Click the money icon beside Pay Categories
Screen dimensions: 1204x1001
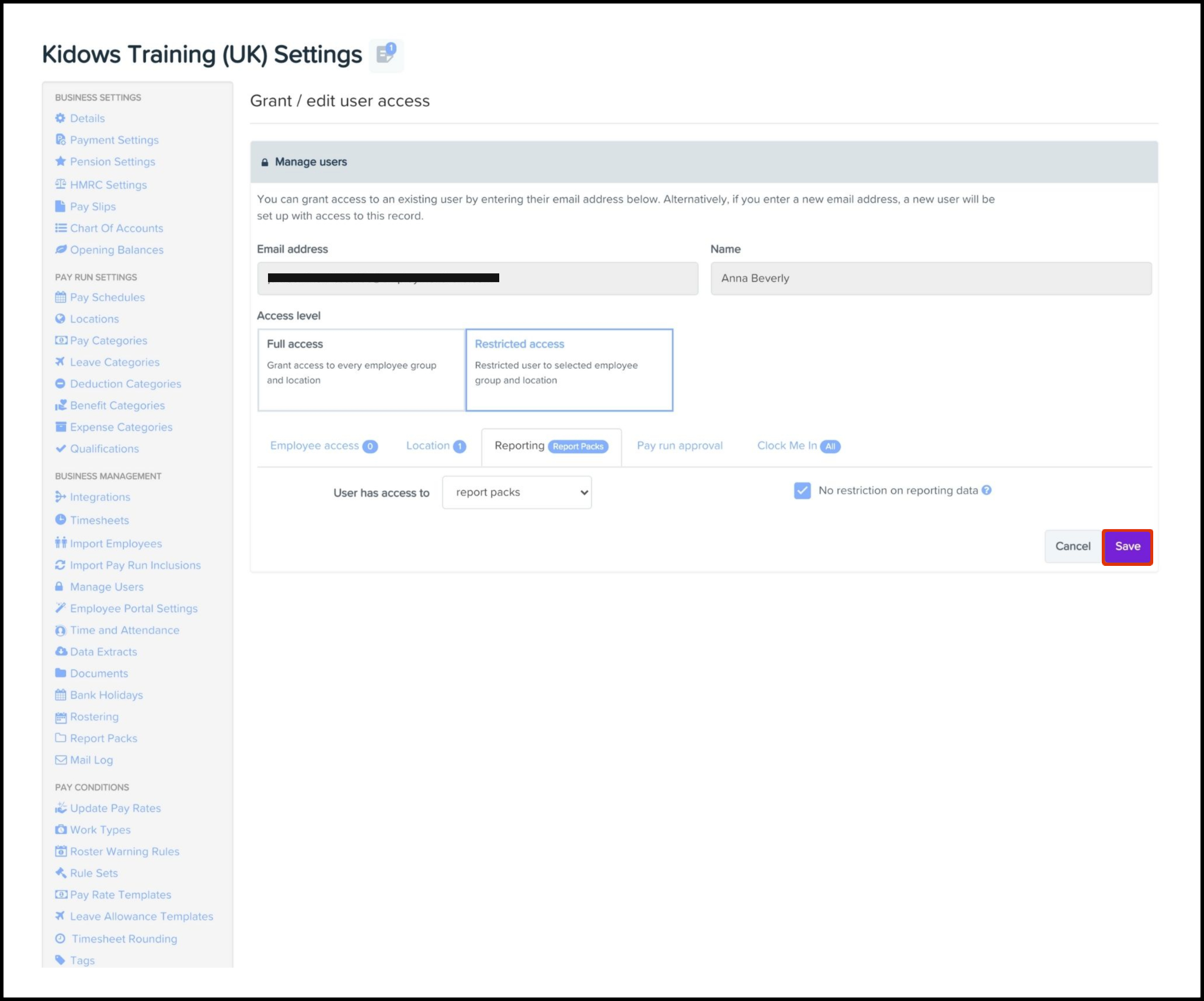61,340
